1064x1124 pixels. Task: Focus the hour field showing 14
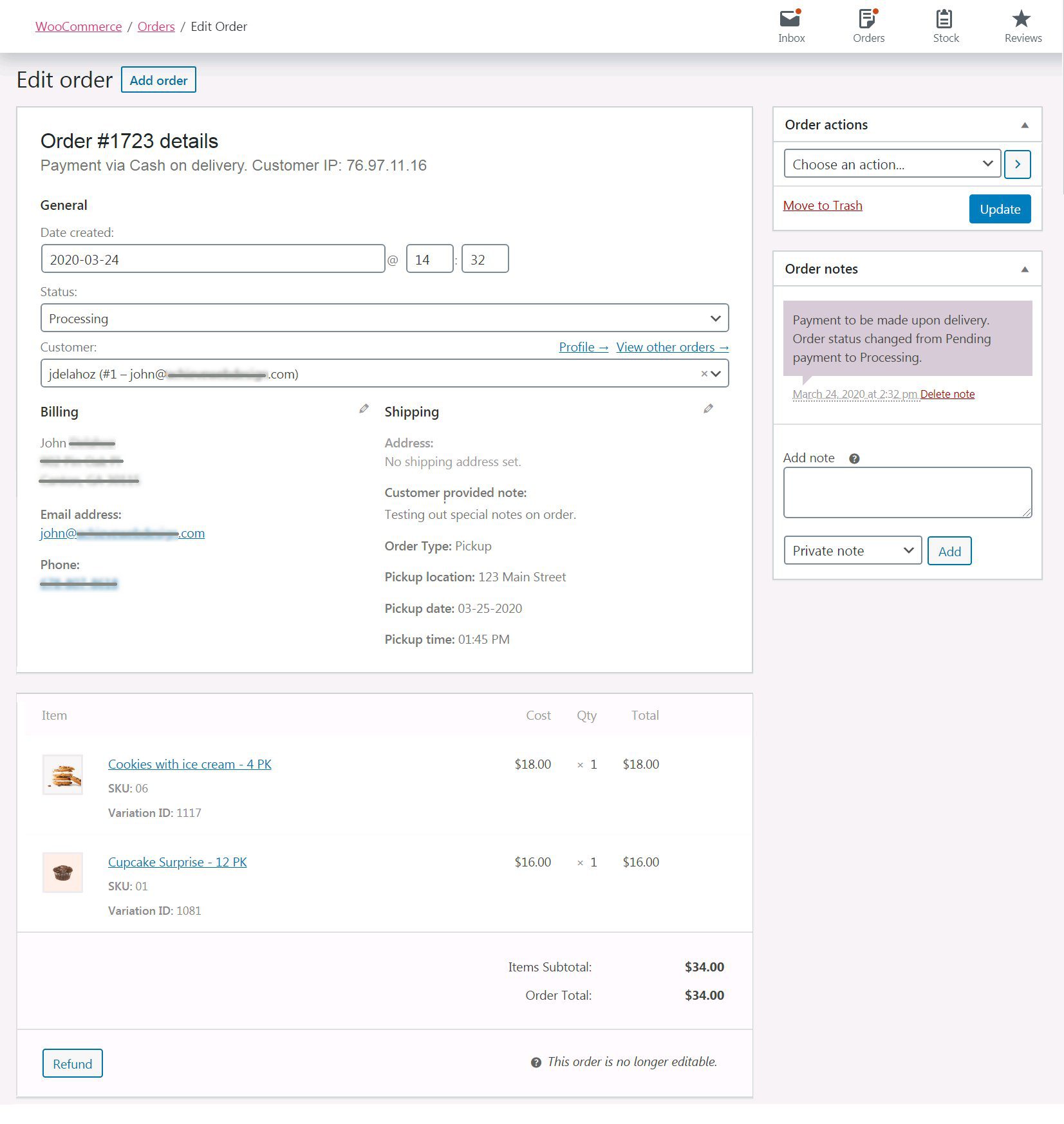click(429, 259)
